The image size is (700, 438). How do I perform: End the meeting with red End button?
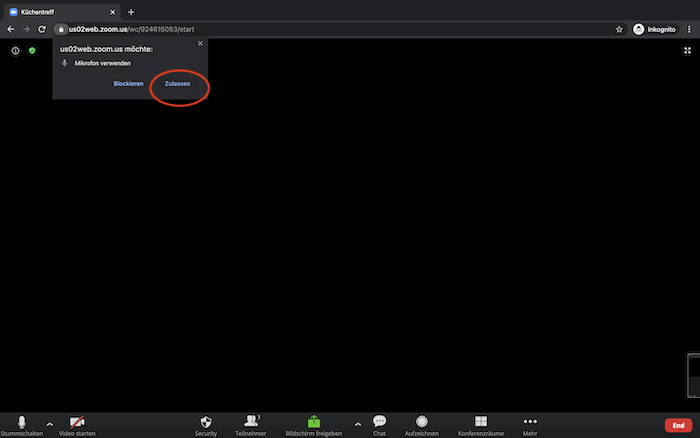(x=678, y=425)
